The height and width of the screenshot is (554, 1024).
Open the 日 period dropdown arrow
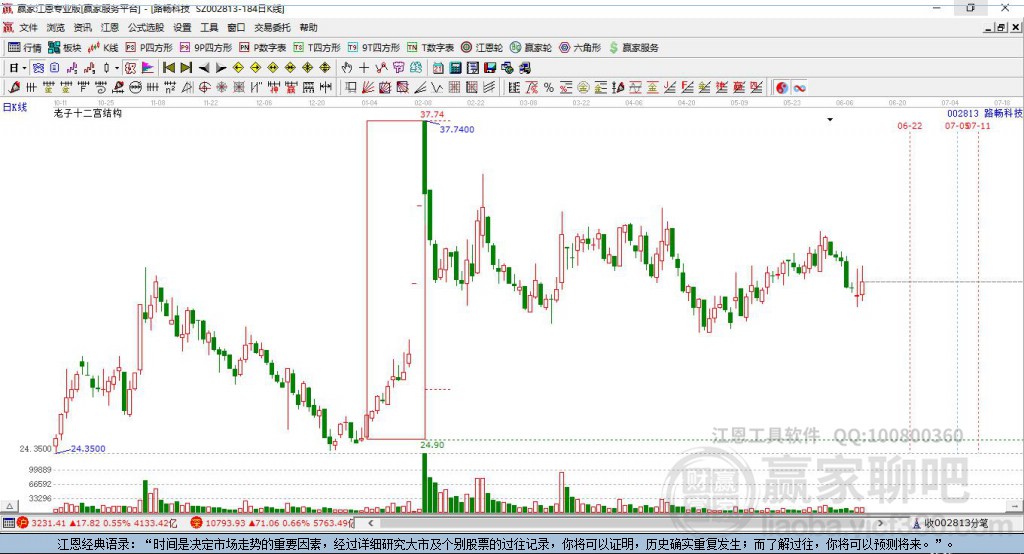coord(24,68)
